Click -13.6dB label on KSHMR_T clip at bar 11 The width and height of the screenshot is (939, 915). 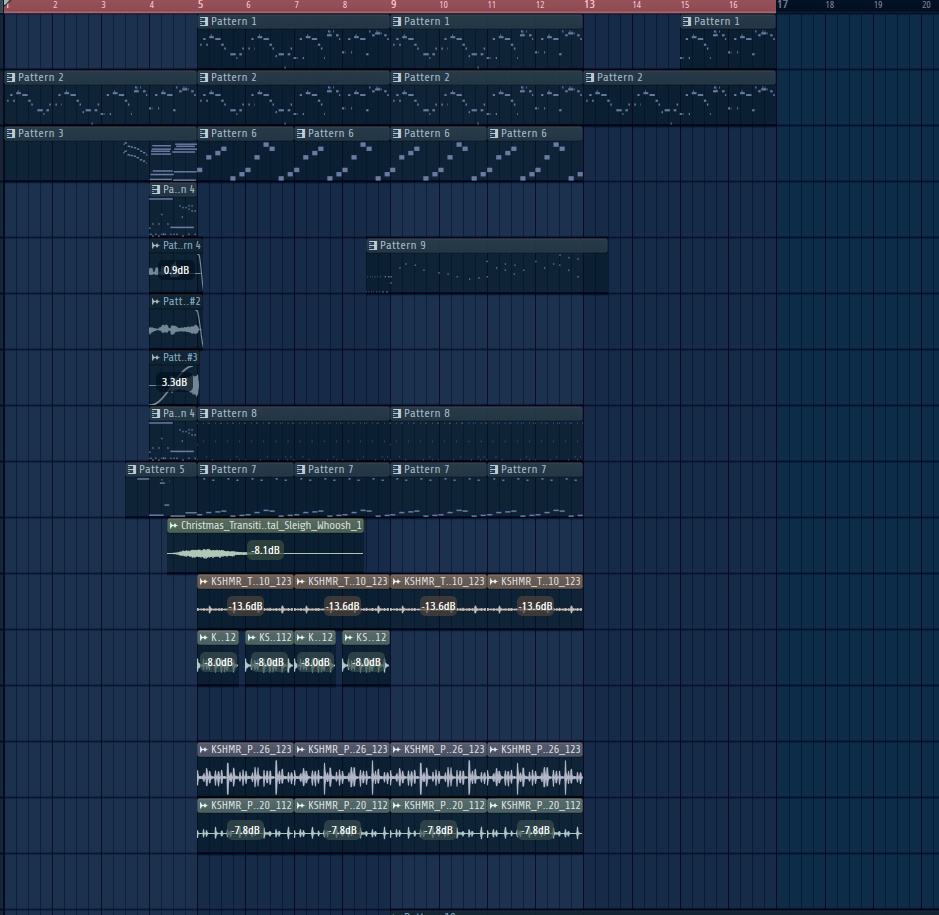pos(535,607)
